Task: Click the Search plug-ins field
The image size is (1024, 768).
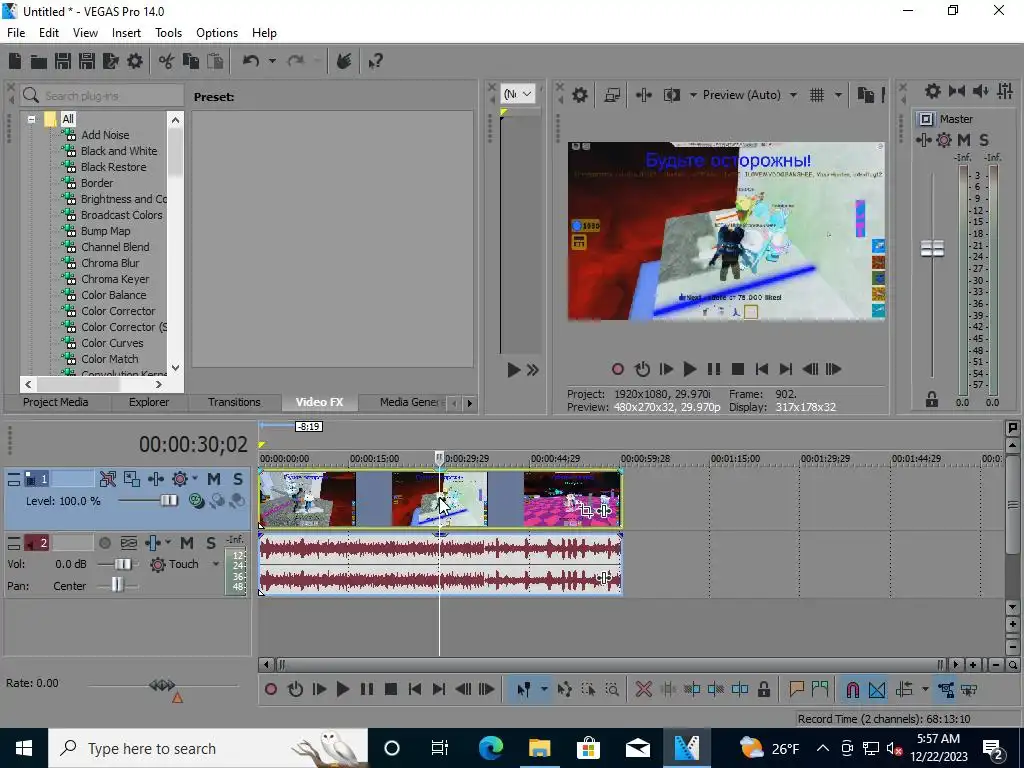Action: pyautogui.click(x=102, y=96)
